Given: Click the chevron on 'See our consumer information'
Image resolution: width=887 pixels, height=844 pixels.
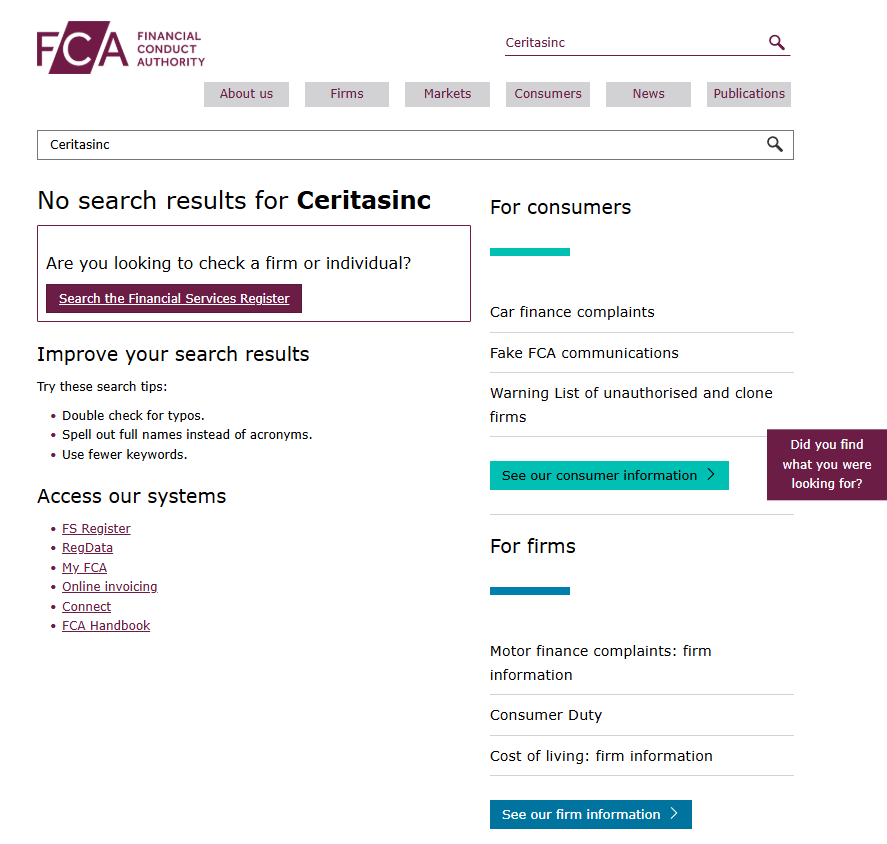Looking at the screenshot, I should click(x=711, y=475).
